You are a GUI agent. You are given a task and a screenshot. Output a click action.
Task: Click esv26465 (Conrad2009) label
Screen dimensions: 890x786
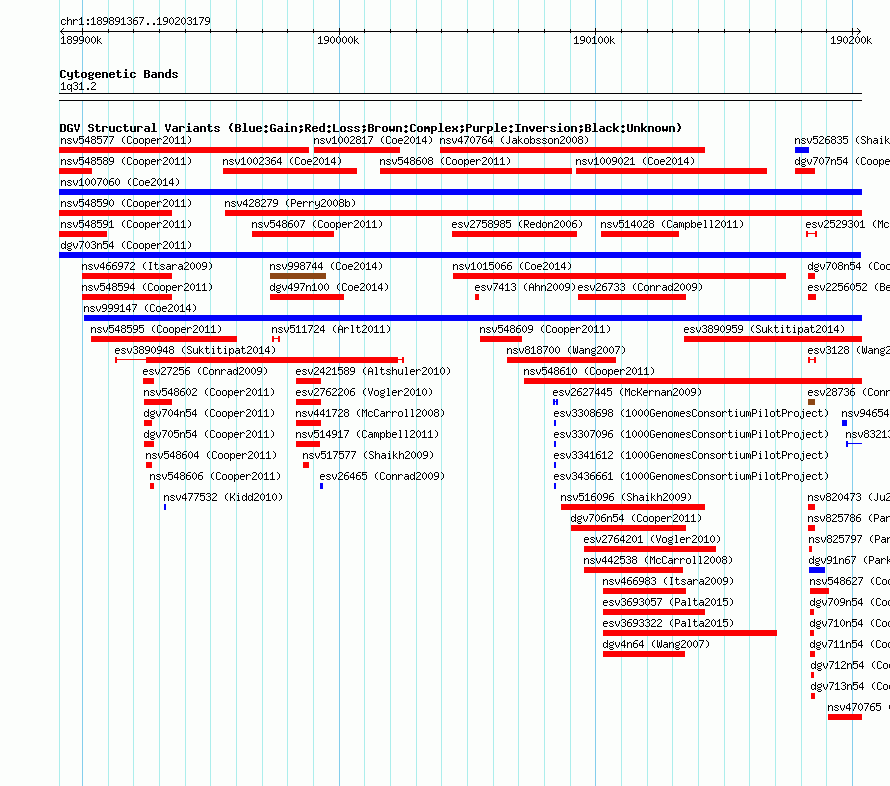point(382,476)
